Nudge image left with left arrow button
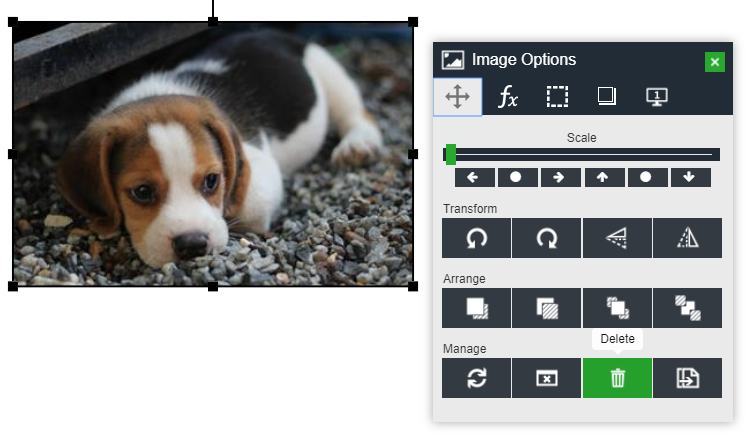This screenshot has height=441, width=750. coord(474,178)
